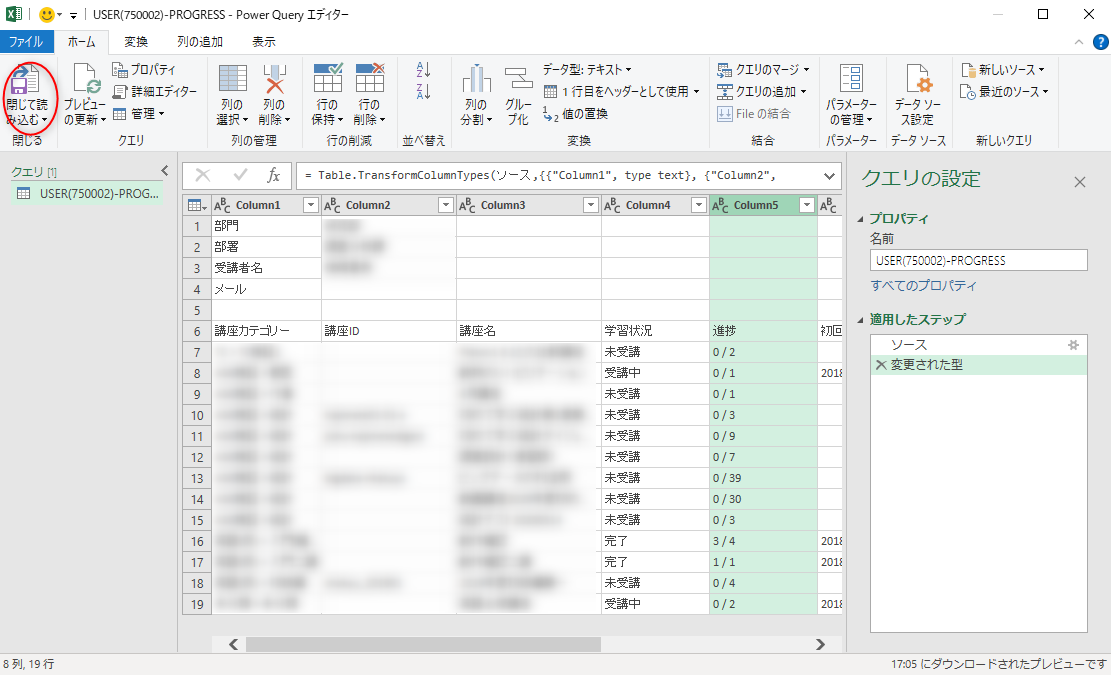Click the 行の保持 keep rows icon
Image resolution: width=1111 pixels, height=675 pixels.
[327, 79]
